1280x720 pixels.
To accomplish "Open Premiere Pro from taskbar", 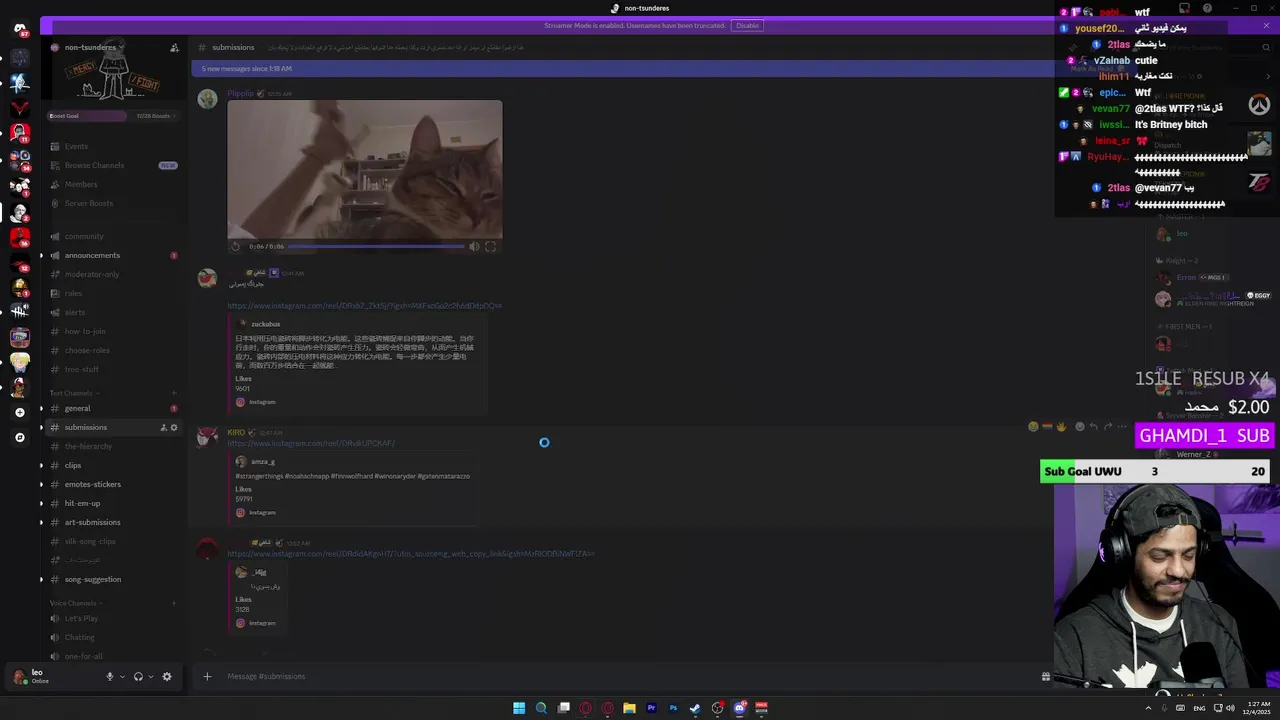I will click(x=651, y=708).
